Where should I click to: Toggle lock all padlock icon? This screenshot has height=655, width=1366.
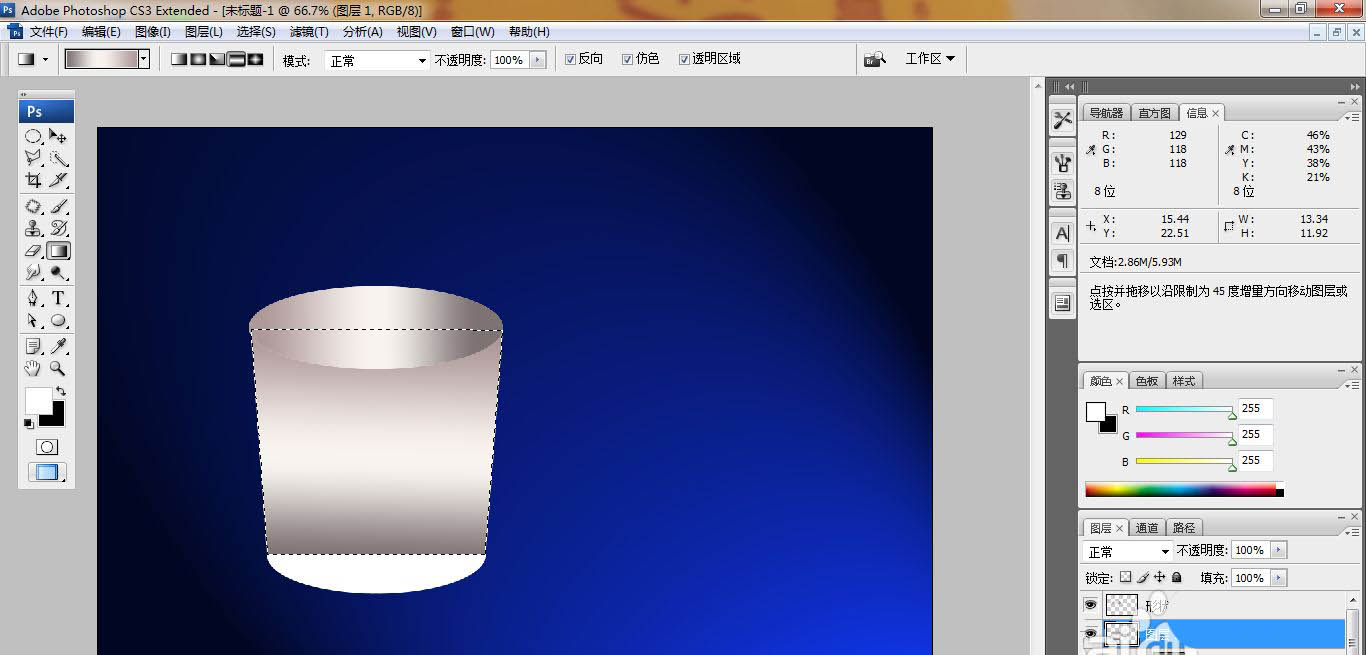pyautogui.click(x=1177, y=578)
